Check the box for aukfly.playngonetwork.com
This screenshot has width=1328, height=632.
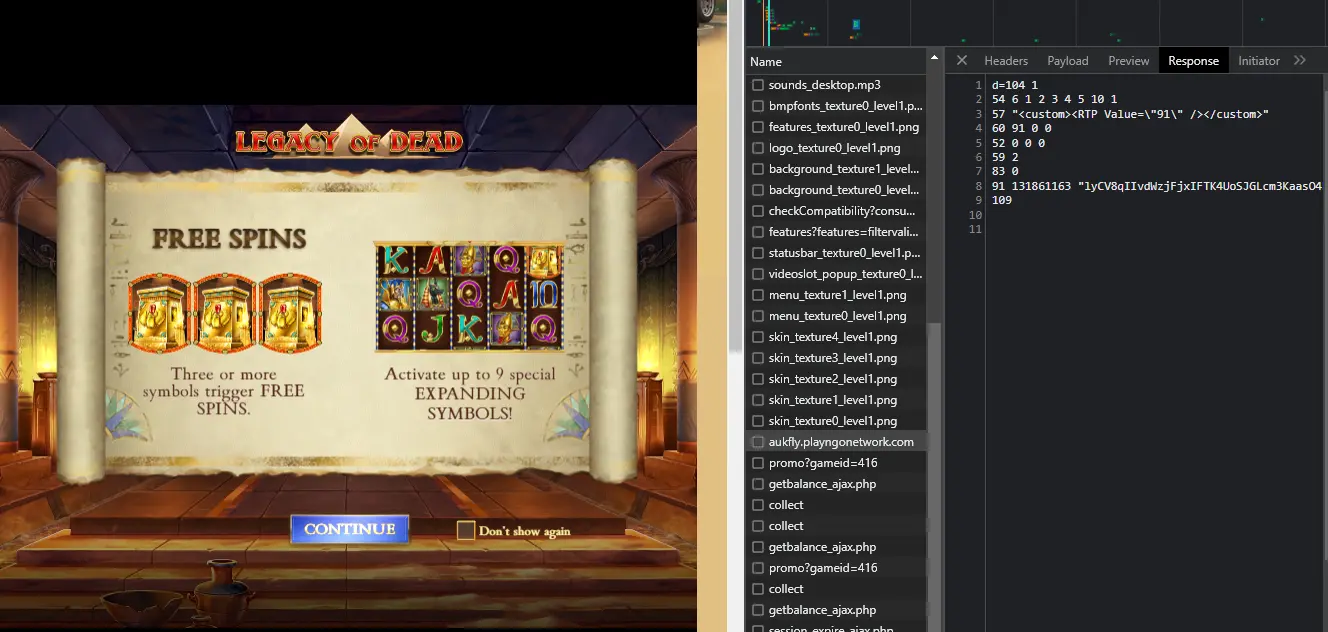758,442
